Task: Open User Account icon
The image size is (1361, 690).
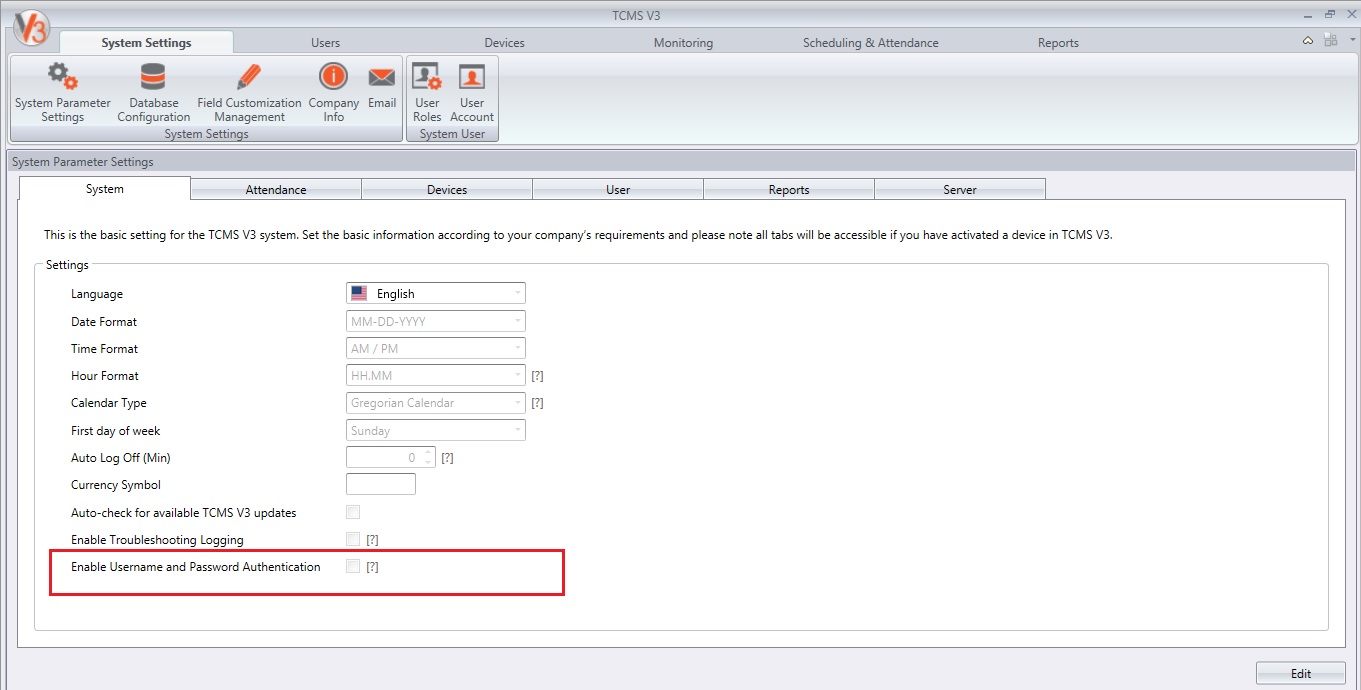Action: pyautogui.click(x=472, y=92)
